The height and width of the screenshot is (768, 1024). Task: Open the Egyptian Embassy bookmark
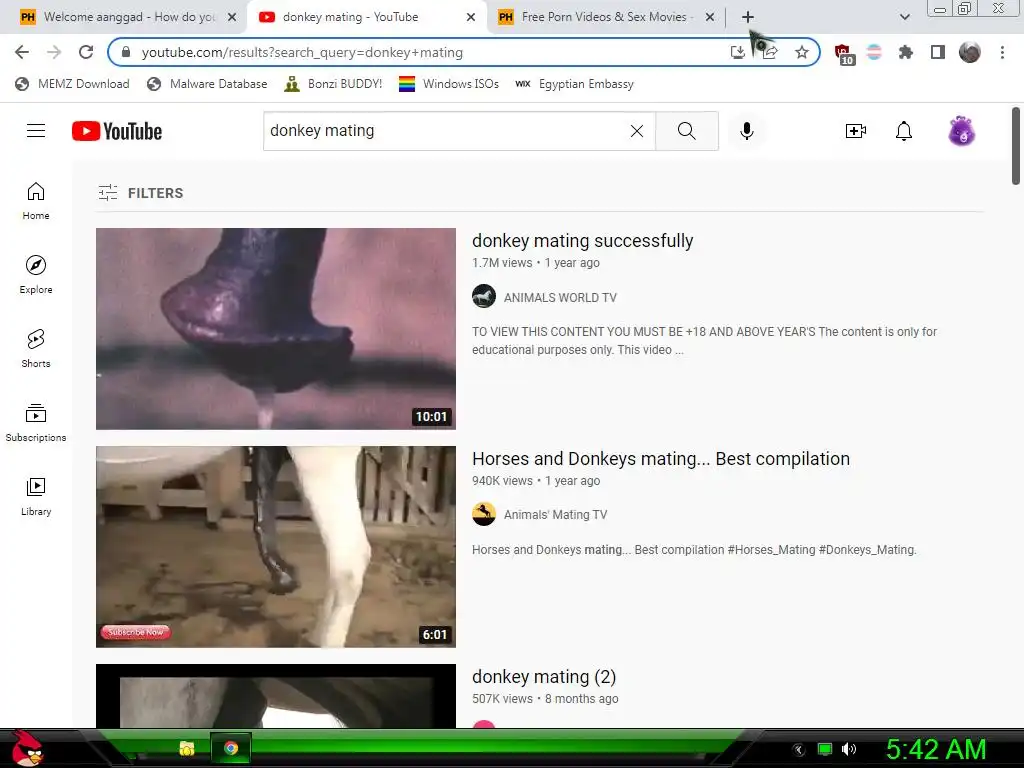tap(575, 84)
